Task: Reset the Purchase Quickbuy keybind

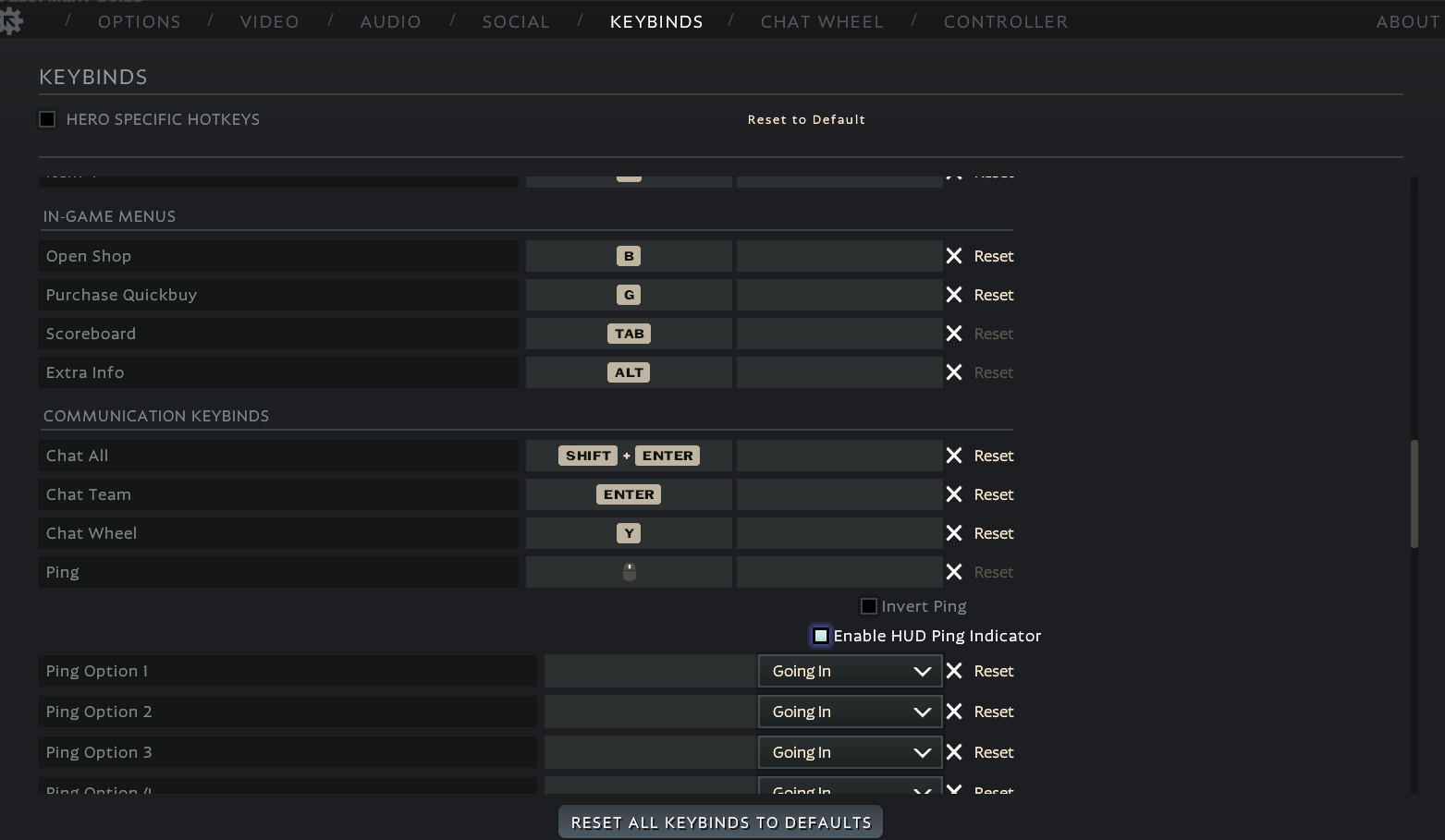Action: click(x=994, y=295)
